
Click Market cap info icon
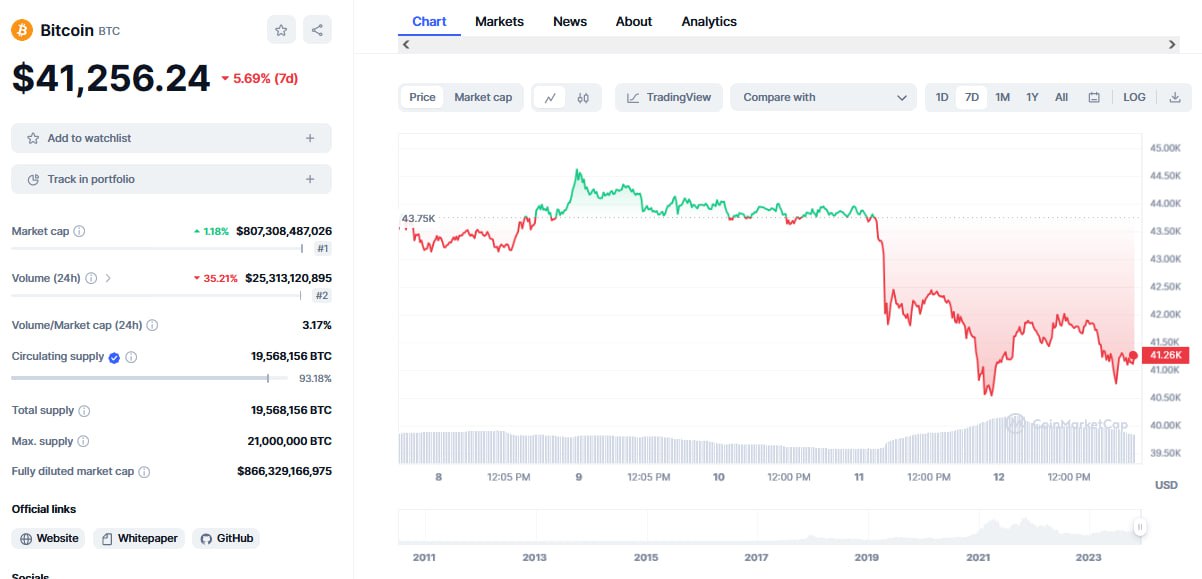click(x=80, y=231)
